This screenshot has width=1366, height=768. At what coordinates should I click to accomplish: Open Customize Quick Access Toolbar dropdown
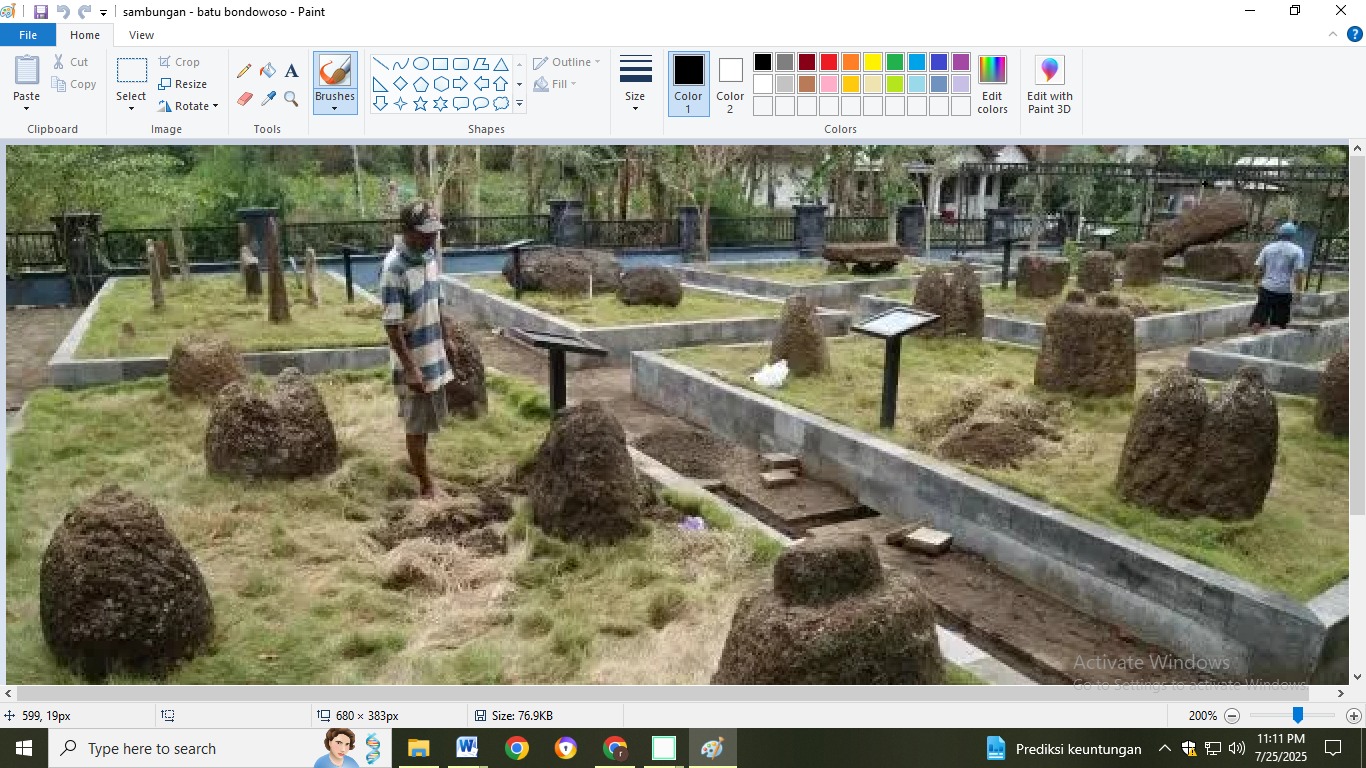point(103,13)
